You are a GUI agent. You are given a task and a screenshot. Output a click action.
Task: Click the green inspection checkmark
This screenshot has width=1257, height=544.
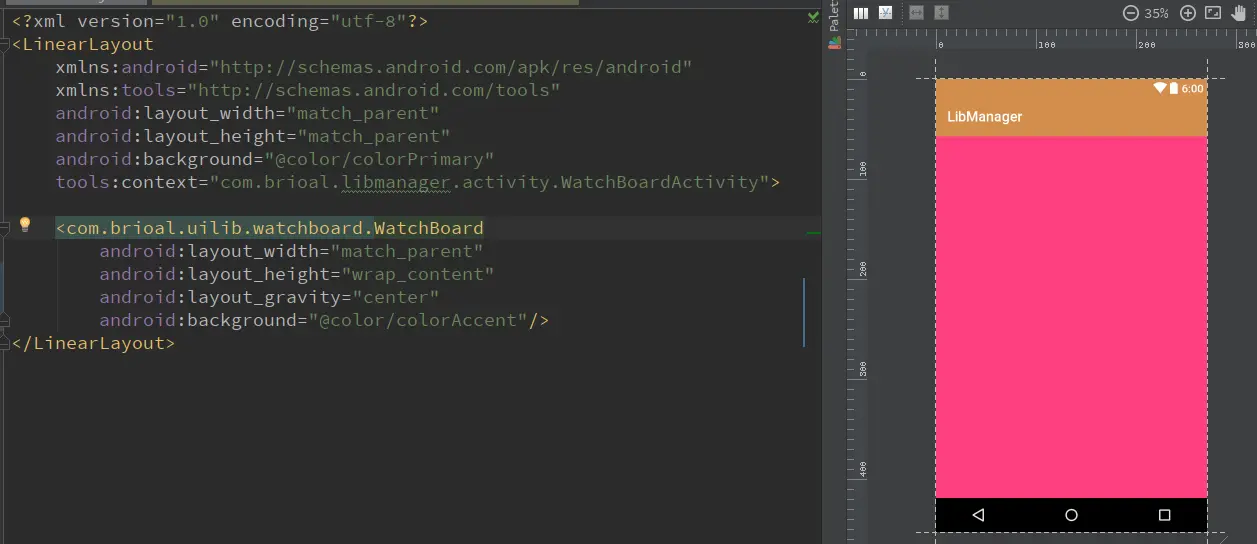click(x=814, y=17)
